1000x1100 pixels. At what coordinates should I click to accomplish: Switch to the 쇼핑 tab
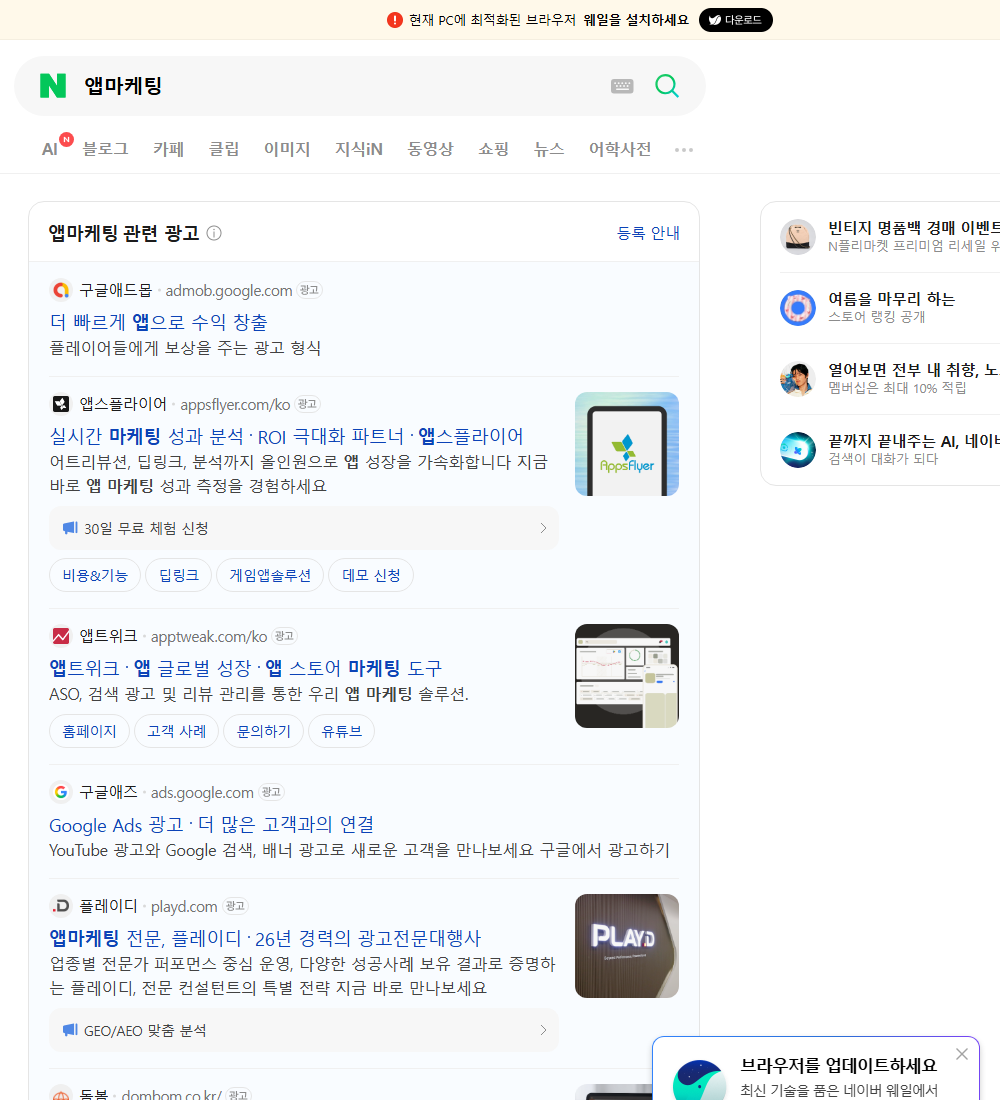(x=493, y=149)
